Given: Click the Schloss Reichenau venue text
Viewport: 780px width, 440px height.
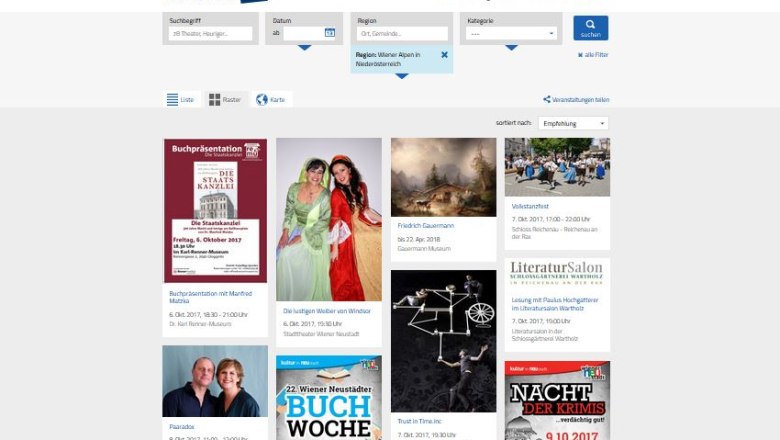Looking at the screenshot, I should pos(555,233).
